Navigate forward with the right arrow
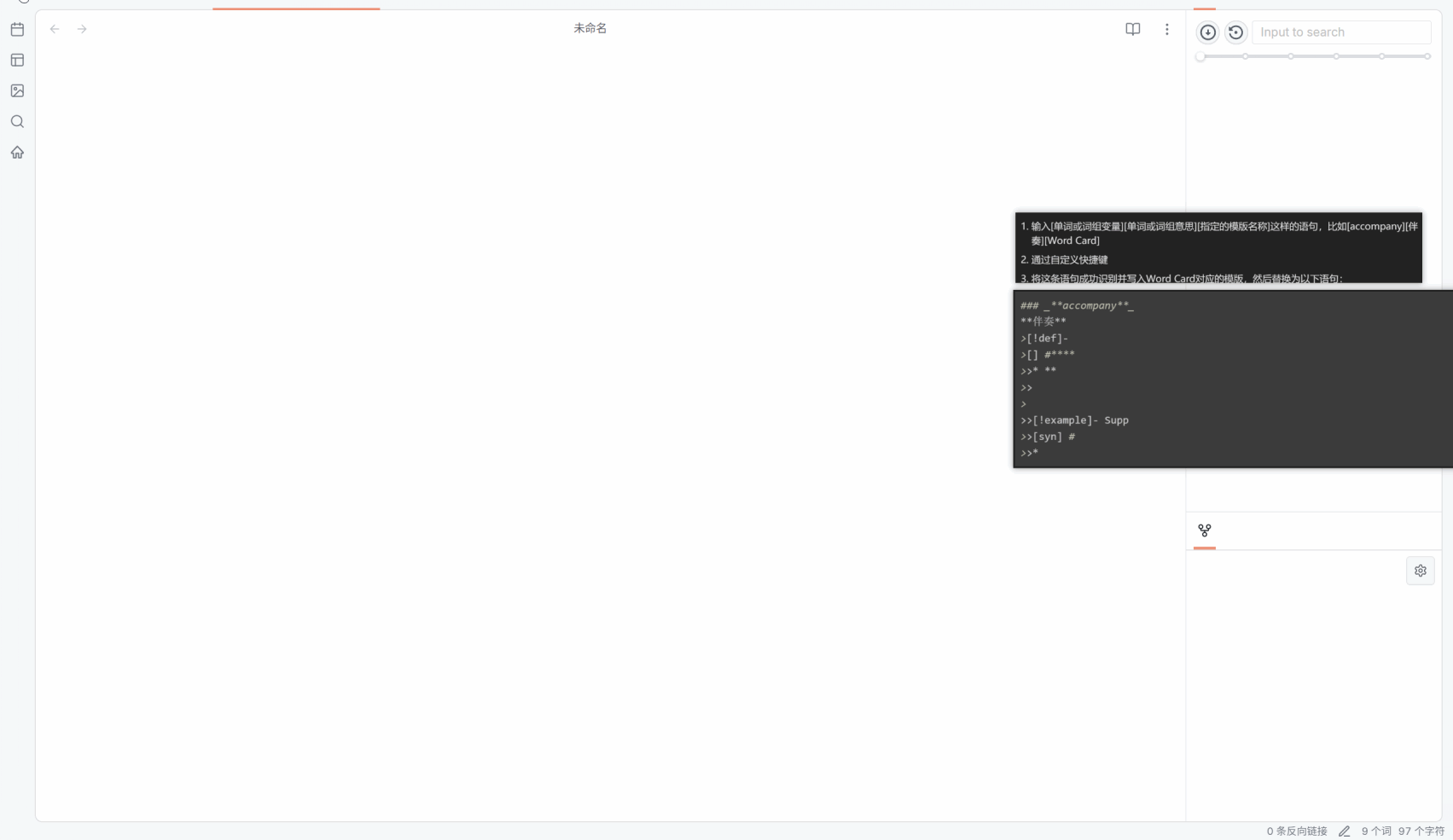 click(82, 29)
